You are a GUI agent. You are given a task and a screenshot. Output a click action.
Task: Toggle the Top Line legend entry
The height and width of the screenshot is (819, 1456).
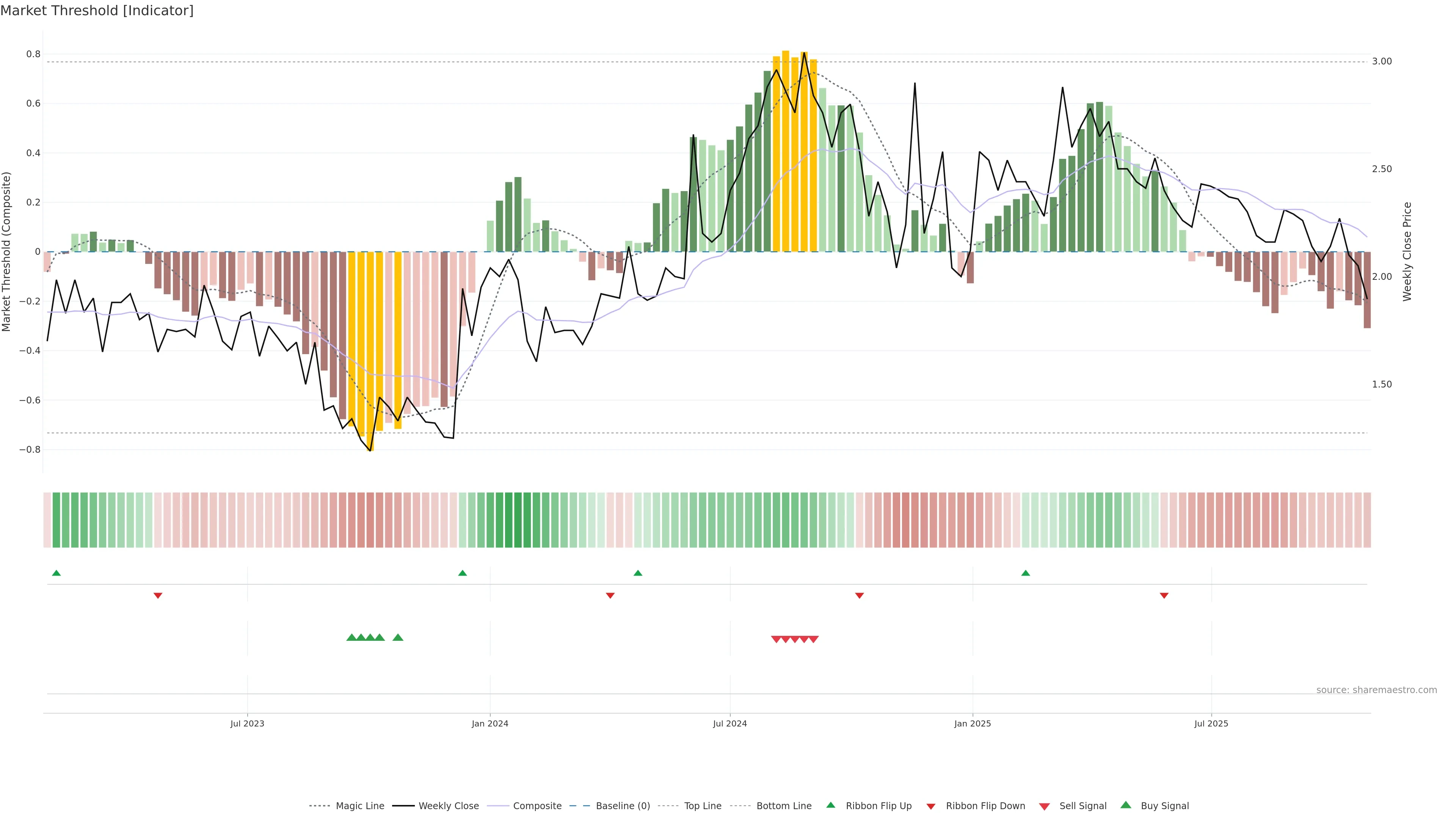tap(703, 806)
